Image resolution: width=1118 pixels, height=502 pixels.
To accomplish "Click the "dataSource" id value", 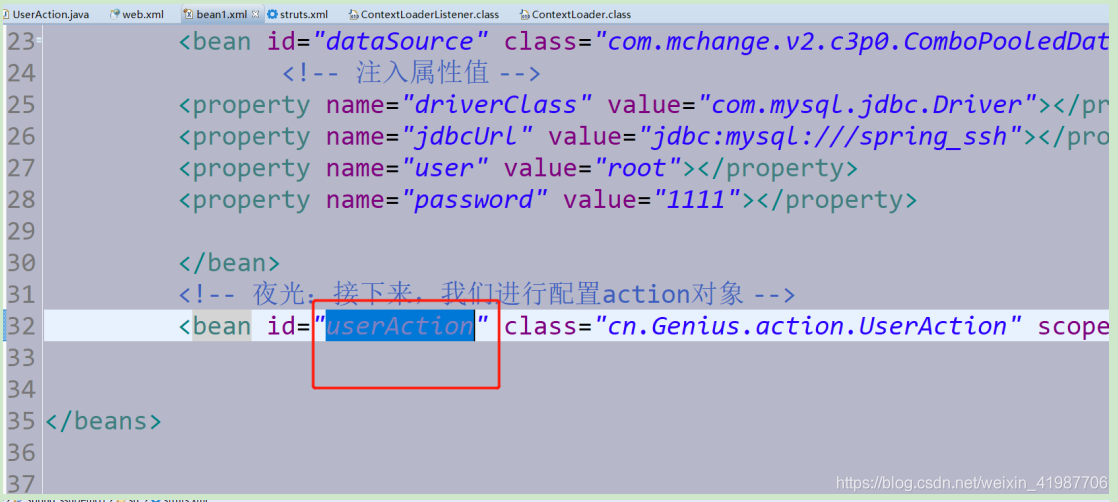I will point(399,42).
